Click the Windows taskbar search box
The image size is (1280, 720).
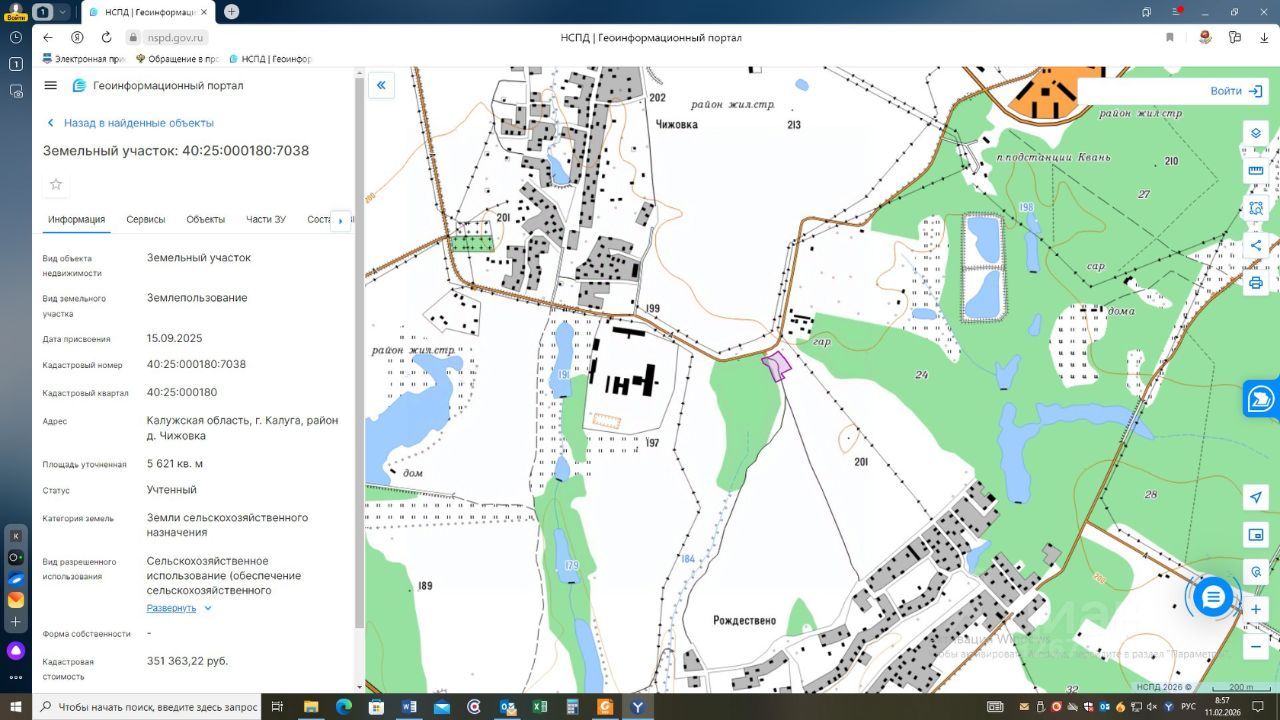[x=147, y=707]
